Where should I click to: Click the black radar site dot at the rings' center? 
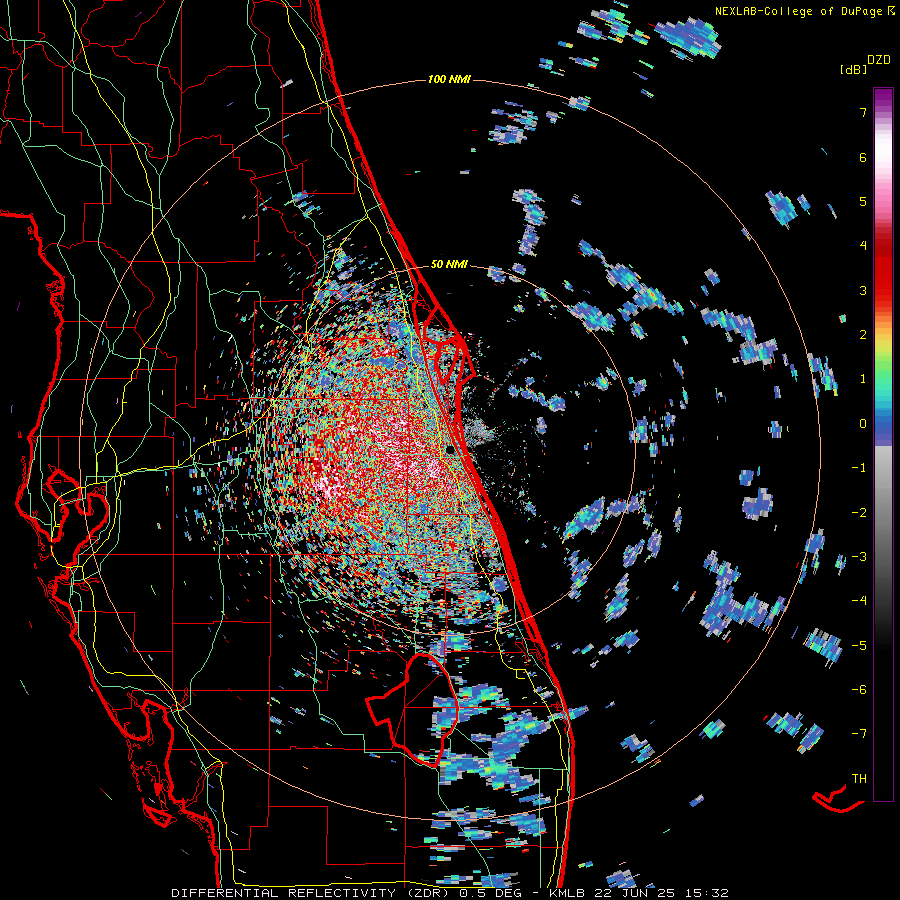pos(451,451)
